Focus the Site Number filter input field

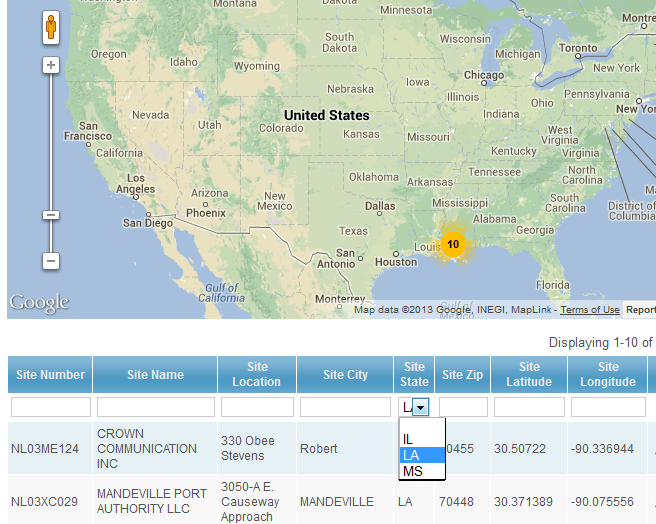click(51, 407)
